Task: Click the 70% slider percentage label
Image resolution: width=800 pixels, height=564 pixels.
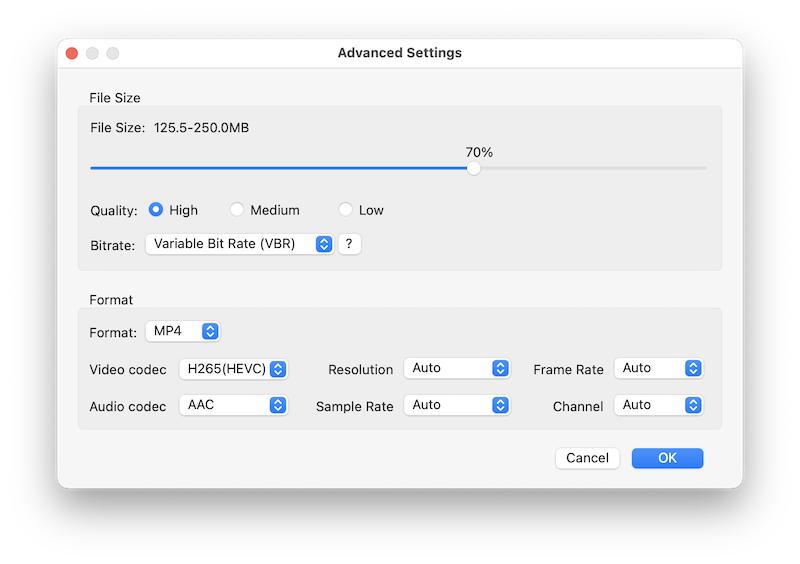Action: [479, 152]
